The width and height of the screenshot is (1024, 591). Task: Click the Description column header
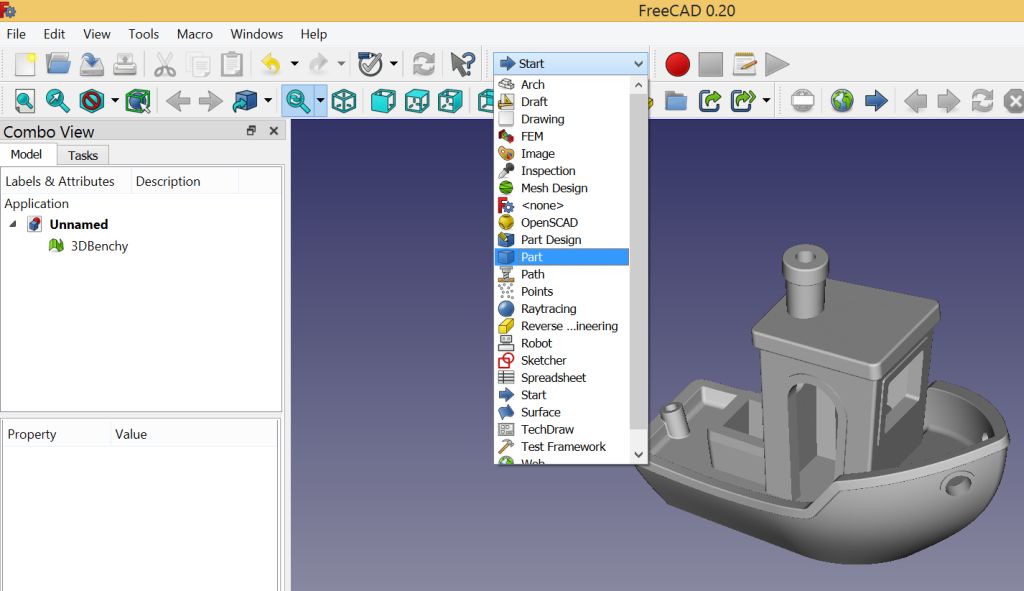click(168, 181)
